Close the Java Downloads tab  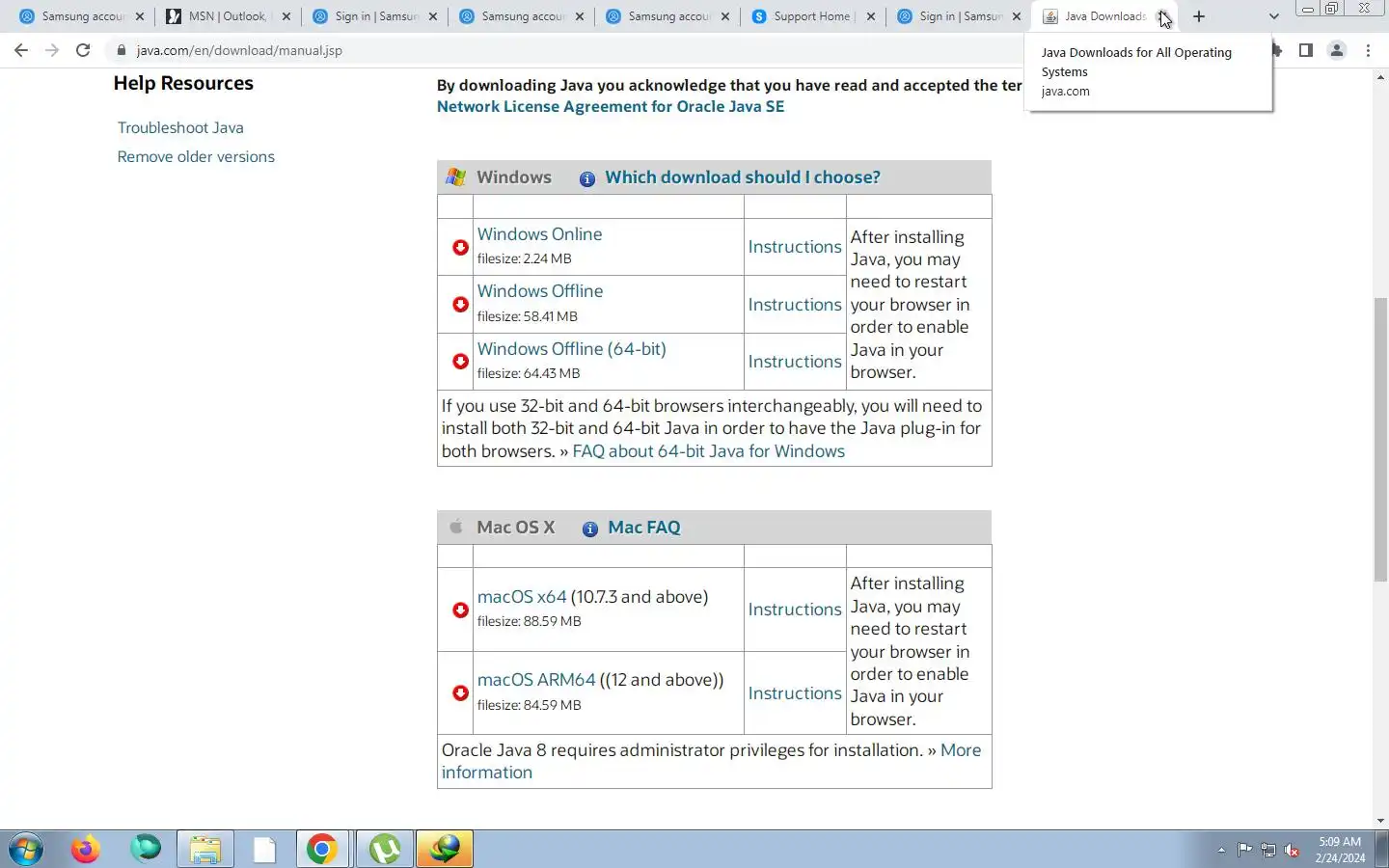[x=1163, y=16]
